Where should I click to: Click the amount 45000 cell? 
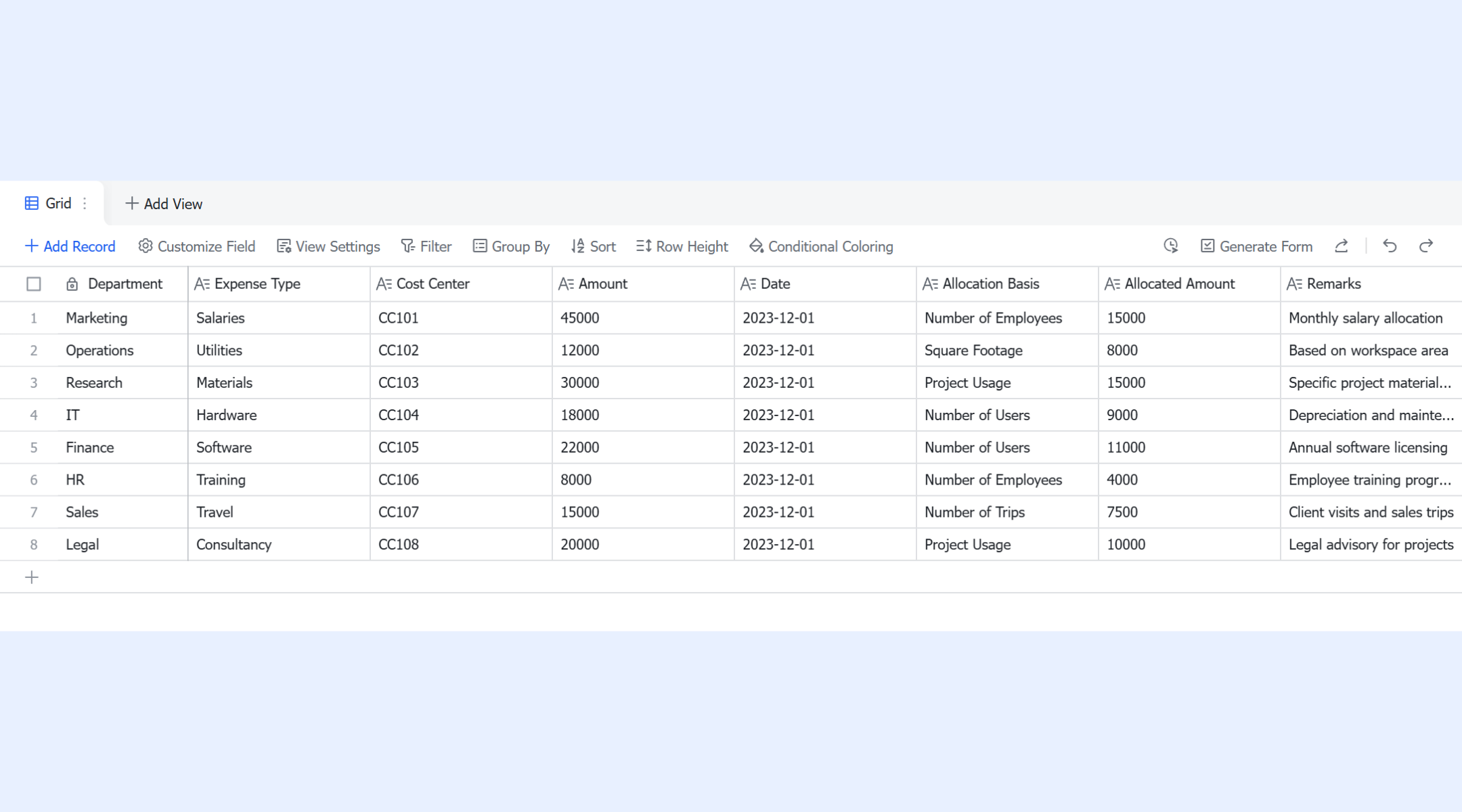point(643,318)
